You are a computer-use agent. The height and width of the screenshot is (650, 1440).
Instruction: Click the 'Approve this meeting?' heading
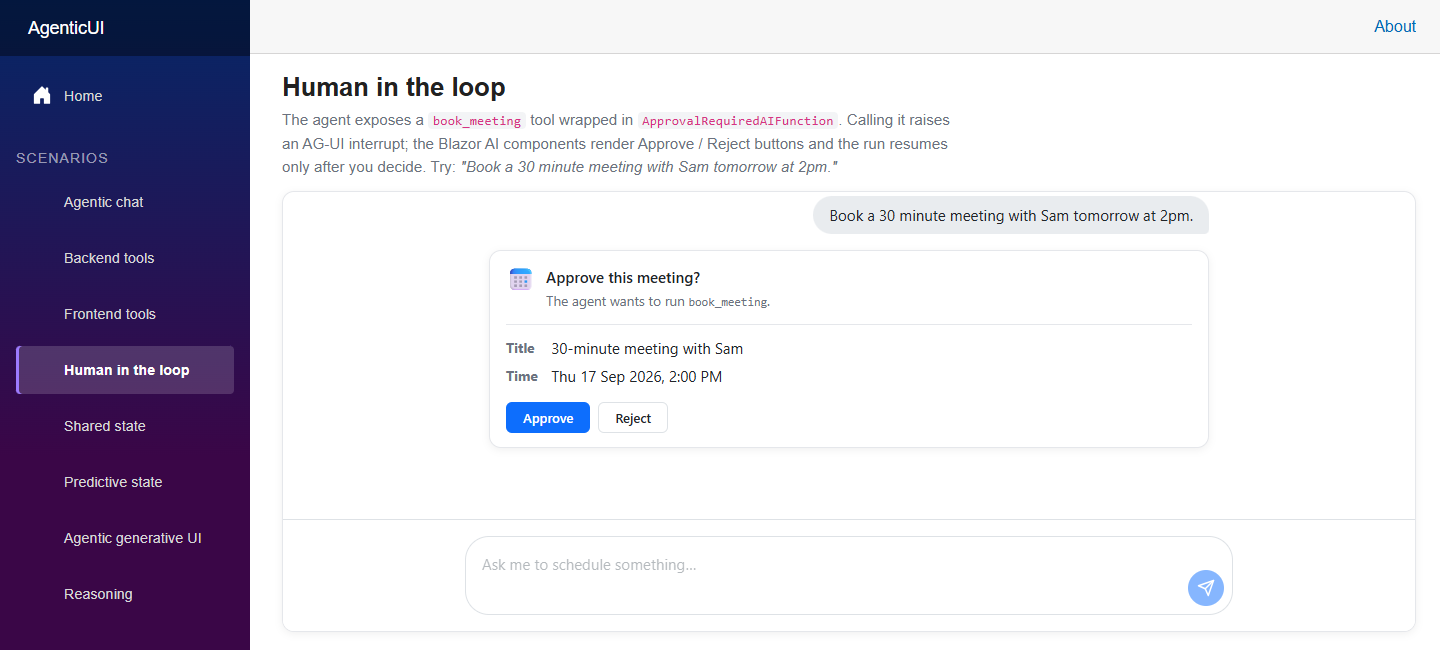(623, 278)
